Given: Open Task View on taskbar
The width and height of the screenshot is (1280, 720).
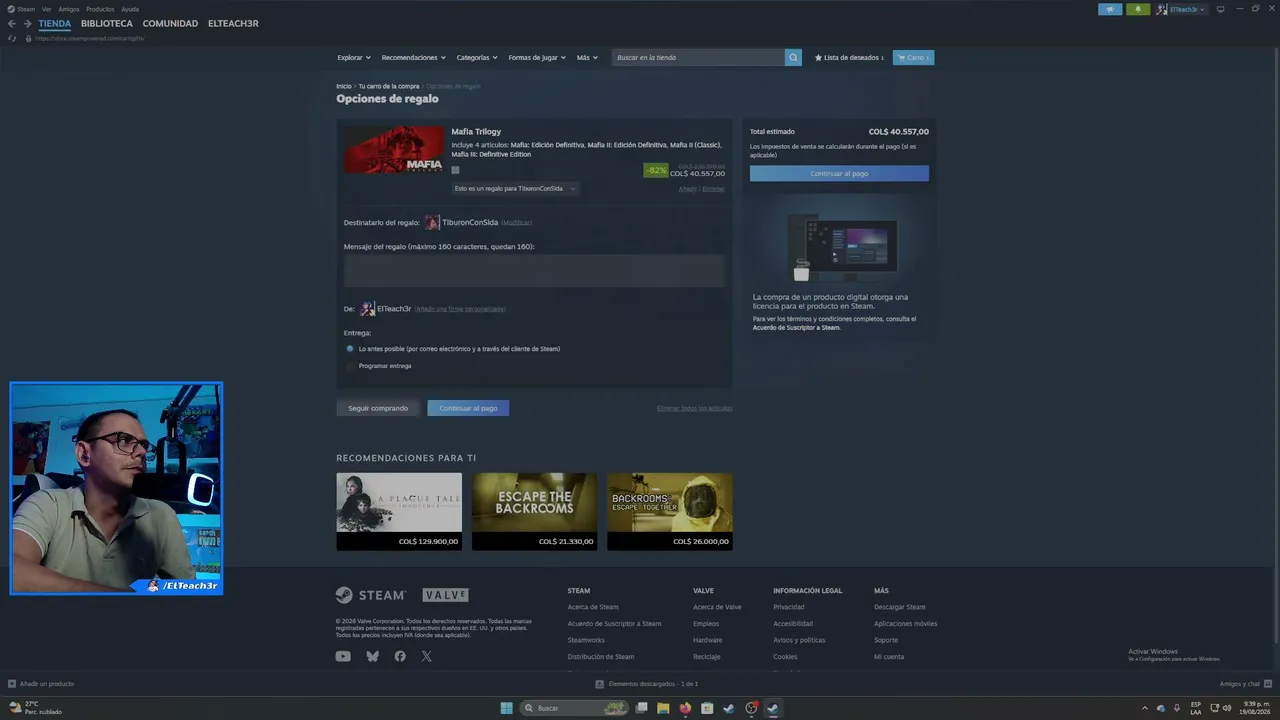Looking at the screenshot, I should pos(641,708).
